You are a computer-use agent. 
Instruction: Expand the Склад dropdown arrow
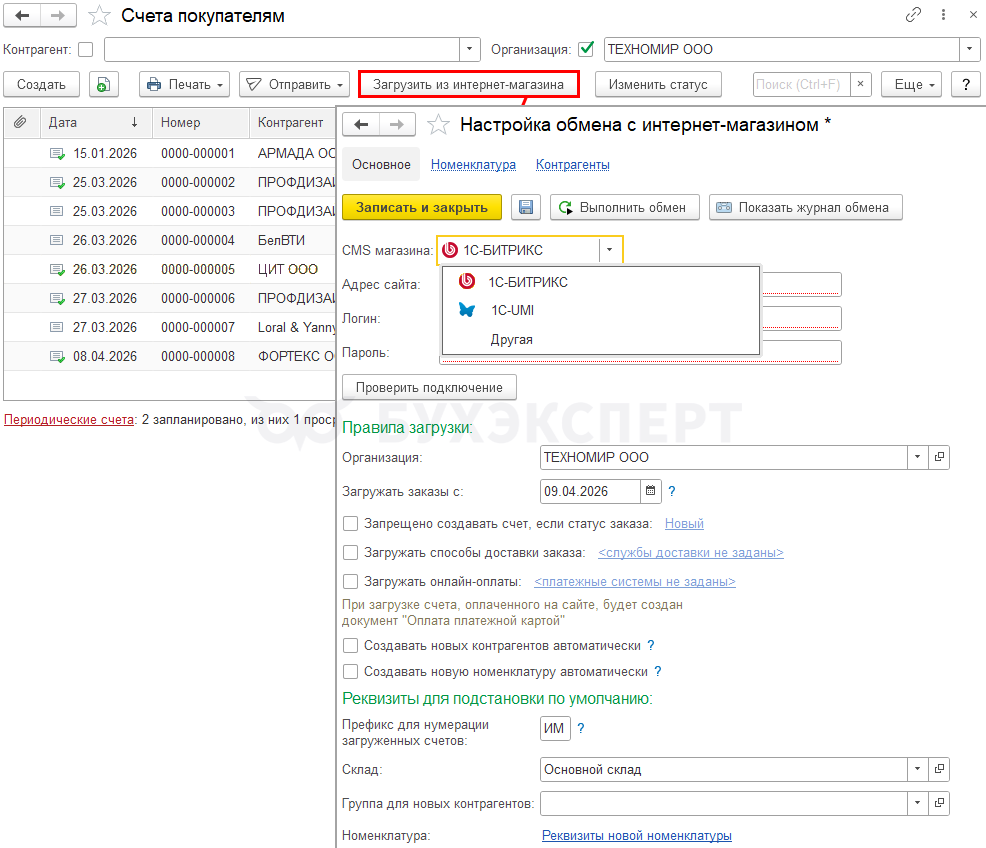pos(917,770)
